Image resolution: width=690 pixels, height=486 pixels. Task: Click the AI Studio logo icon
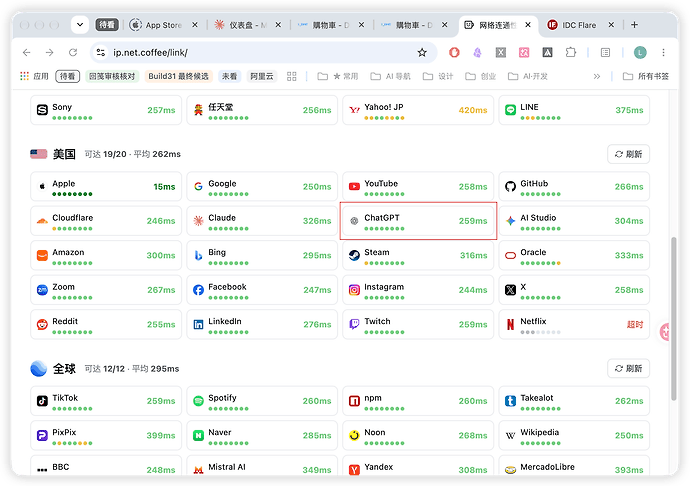point(510,221)
